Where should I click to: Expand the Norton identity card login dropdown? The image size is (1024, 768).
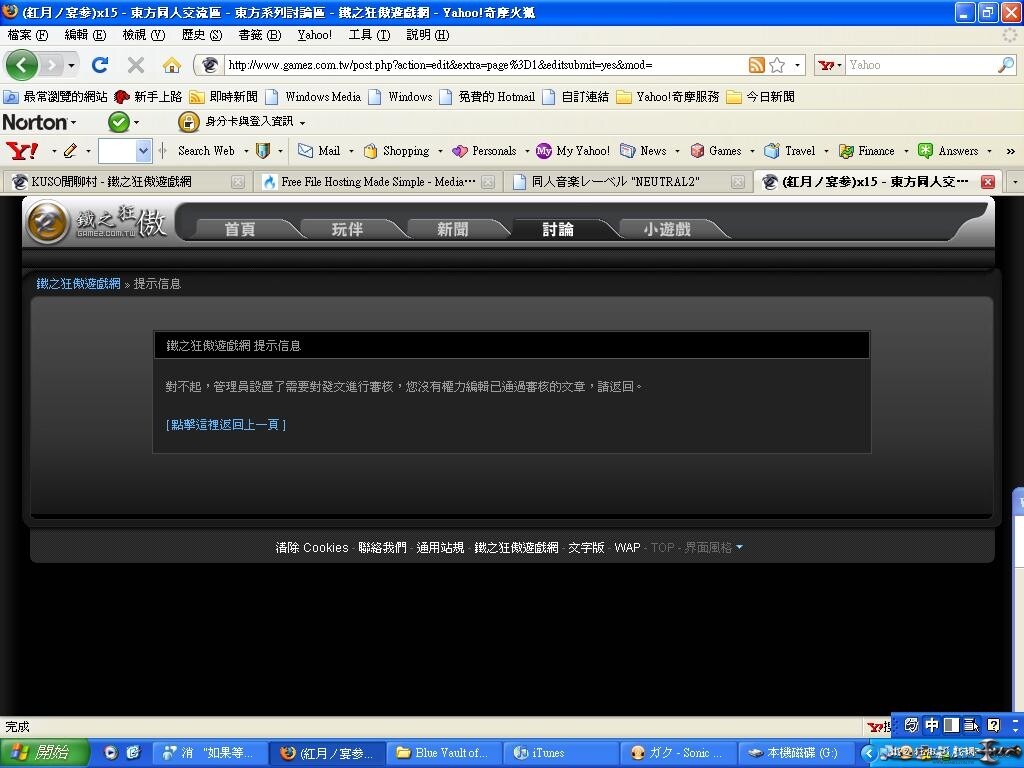302,122
